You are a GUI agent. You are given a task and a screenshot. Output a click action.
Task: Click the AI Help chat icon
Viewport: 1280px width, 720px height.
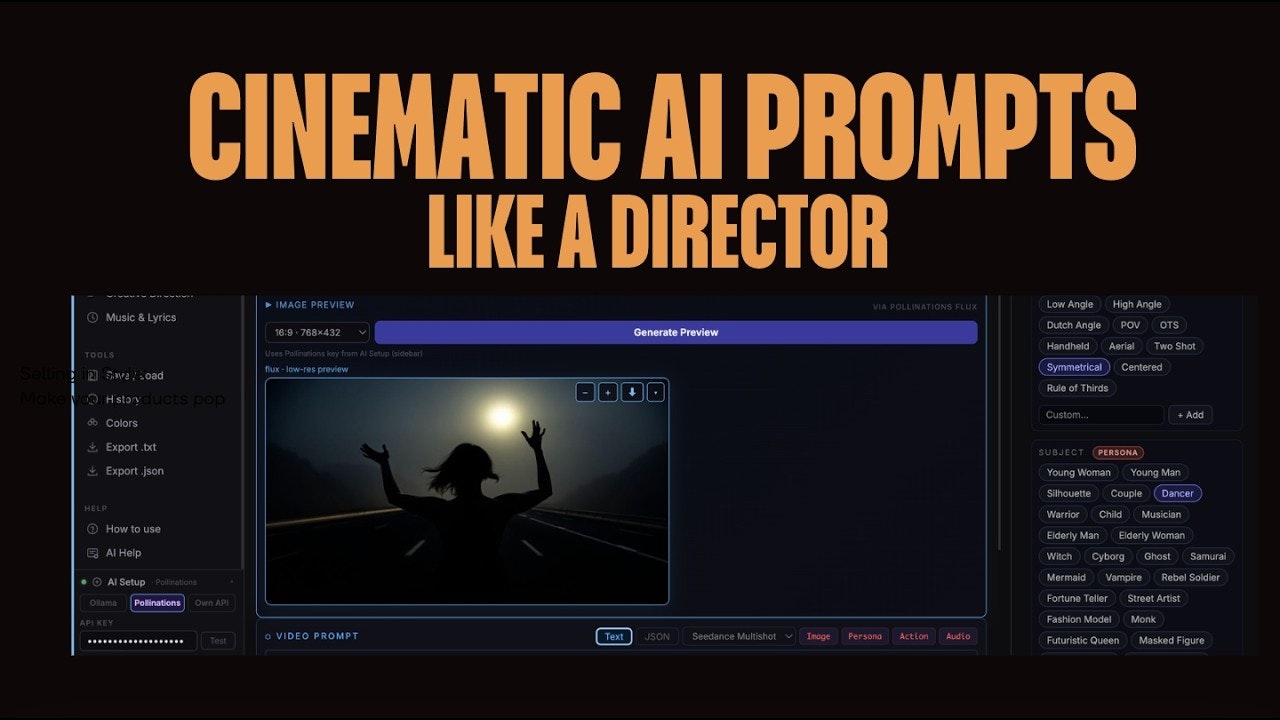91,552
